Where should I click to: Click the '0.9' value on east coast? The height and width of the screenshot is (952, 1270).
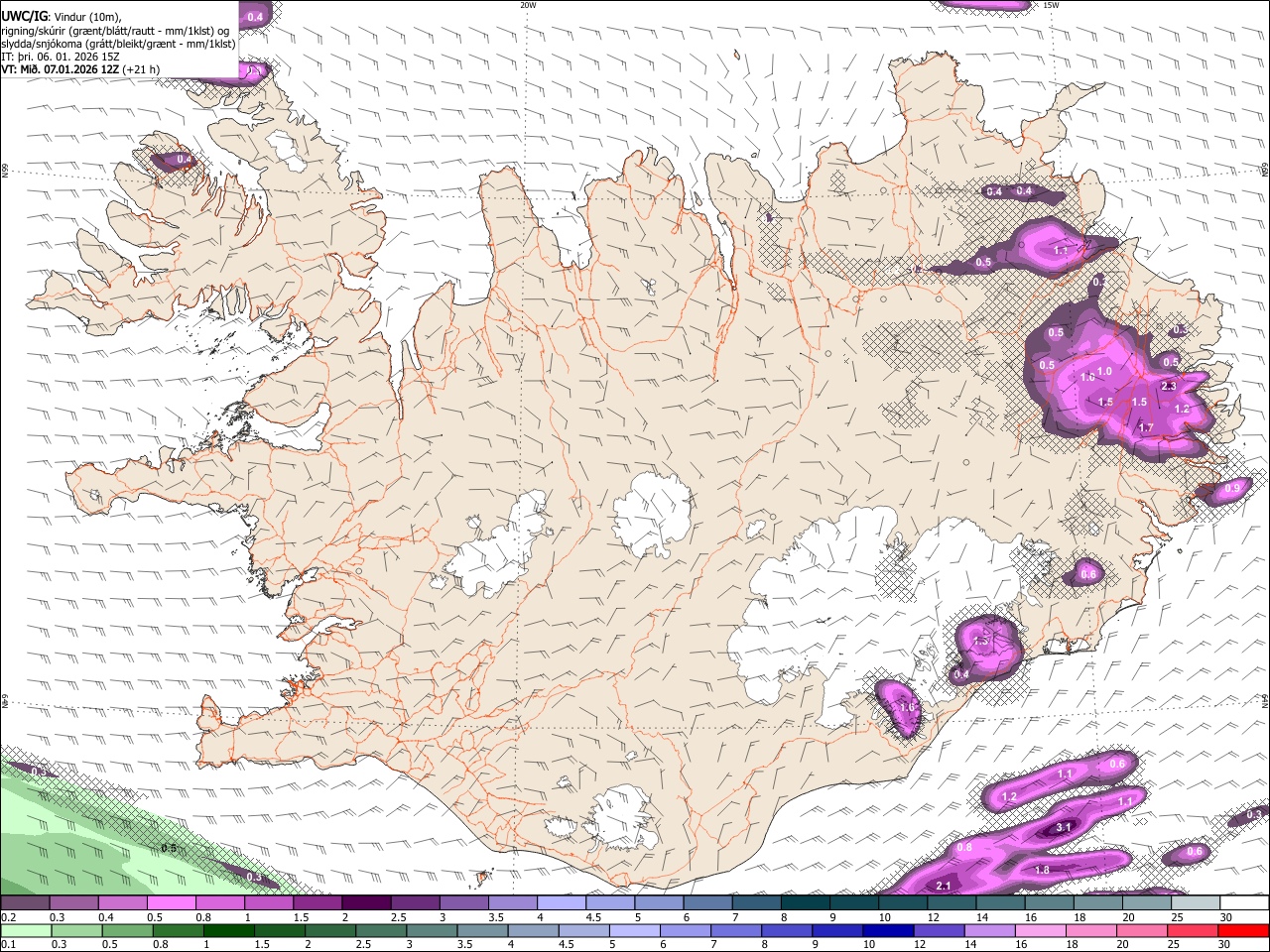[1233, 488]
